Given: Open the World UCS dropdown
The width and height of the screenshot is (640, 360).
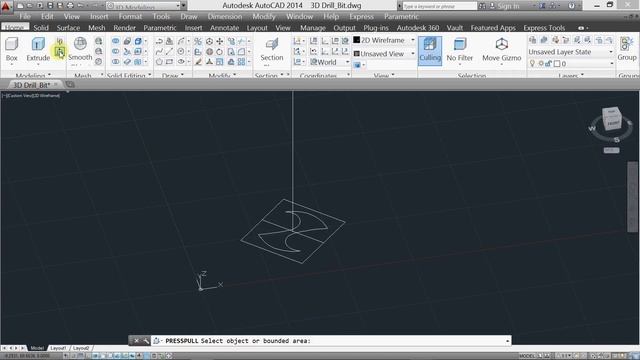Looking at the screenshot, I should tap(329, 62).
